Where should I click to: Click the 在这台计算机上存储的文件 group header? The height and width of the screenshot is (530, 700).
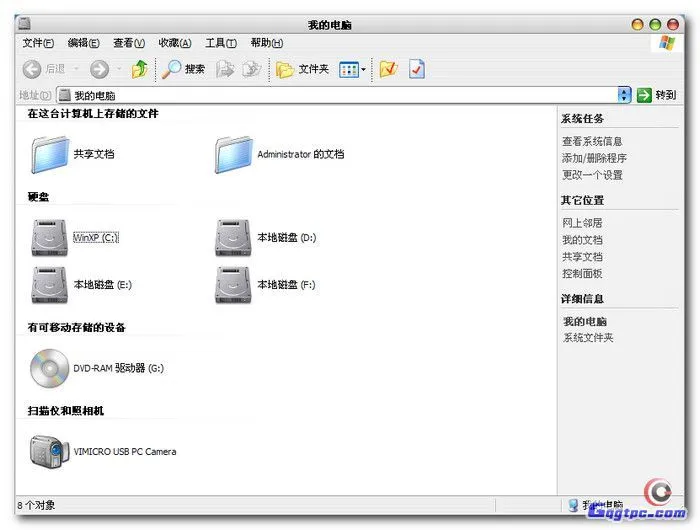(93, 114)
